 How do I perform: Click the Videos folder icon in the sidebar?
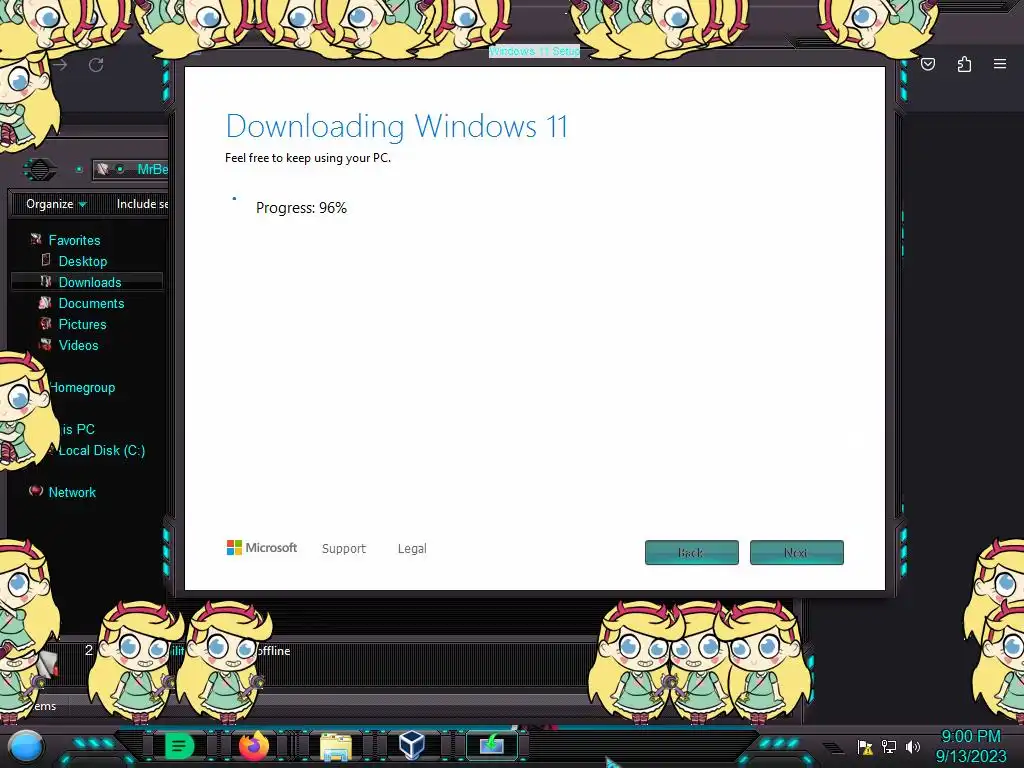coord(46,344)
